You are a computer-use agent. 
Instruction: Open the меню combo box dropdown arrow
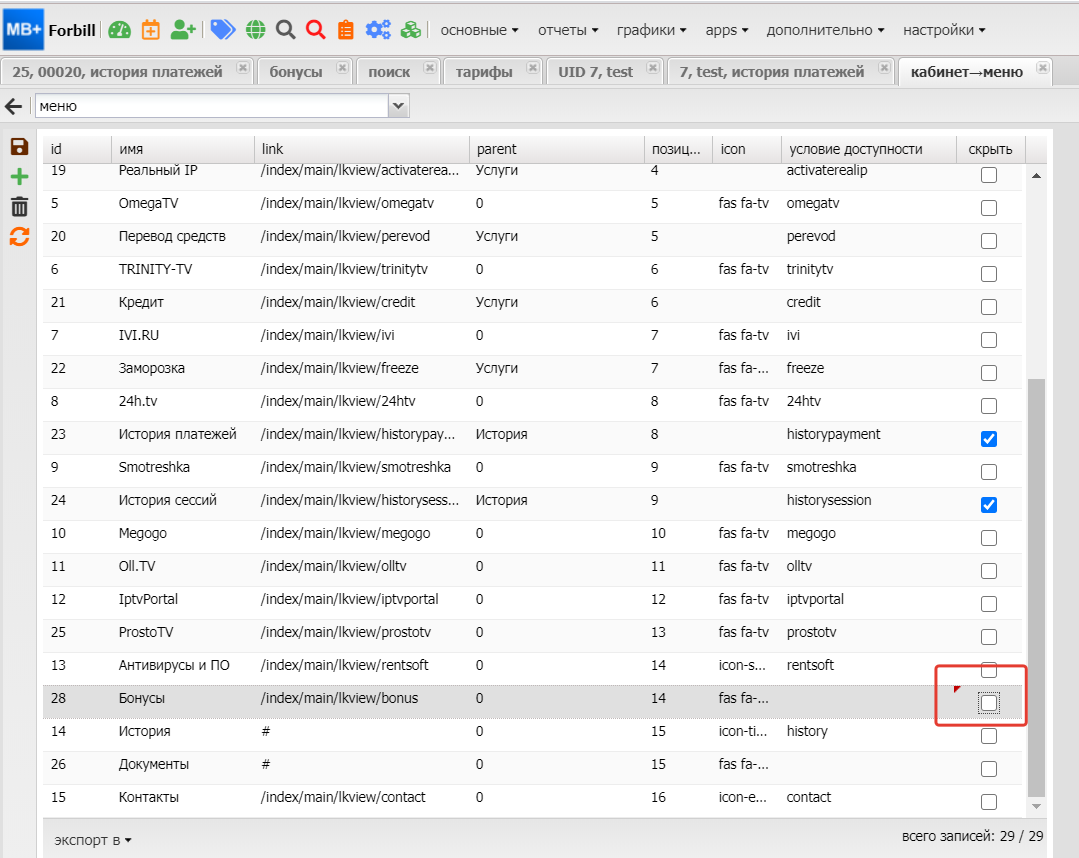pos(398,106)
